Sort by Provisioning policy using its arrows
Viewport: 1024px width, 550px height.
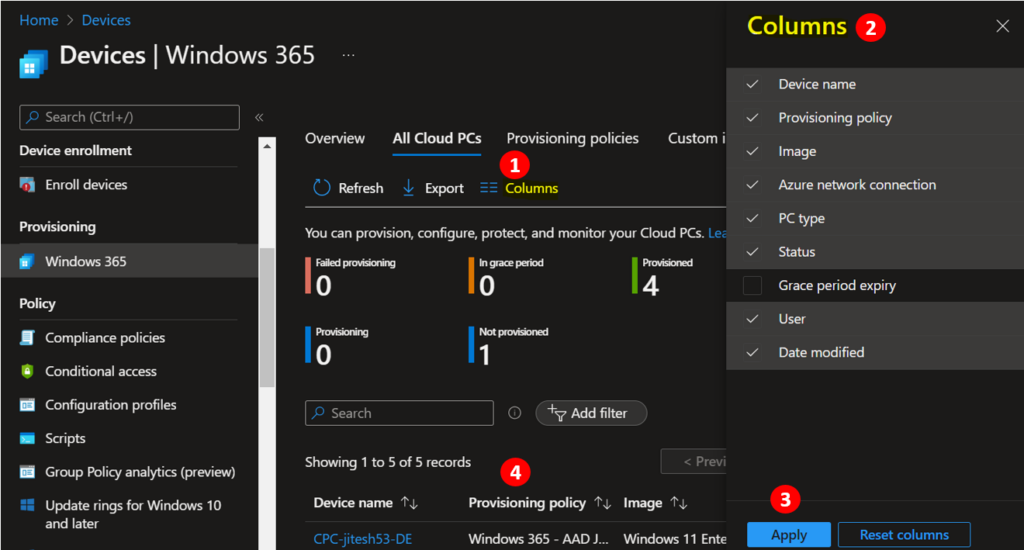click(603, 503)
